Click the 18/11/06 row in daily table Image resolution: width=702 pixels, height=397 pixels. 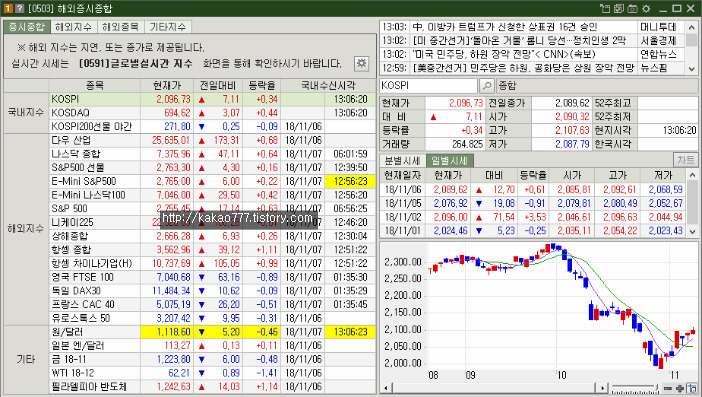[x=533, y=189]
